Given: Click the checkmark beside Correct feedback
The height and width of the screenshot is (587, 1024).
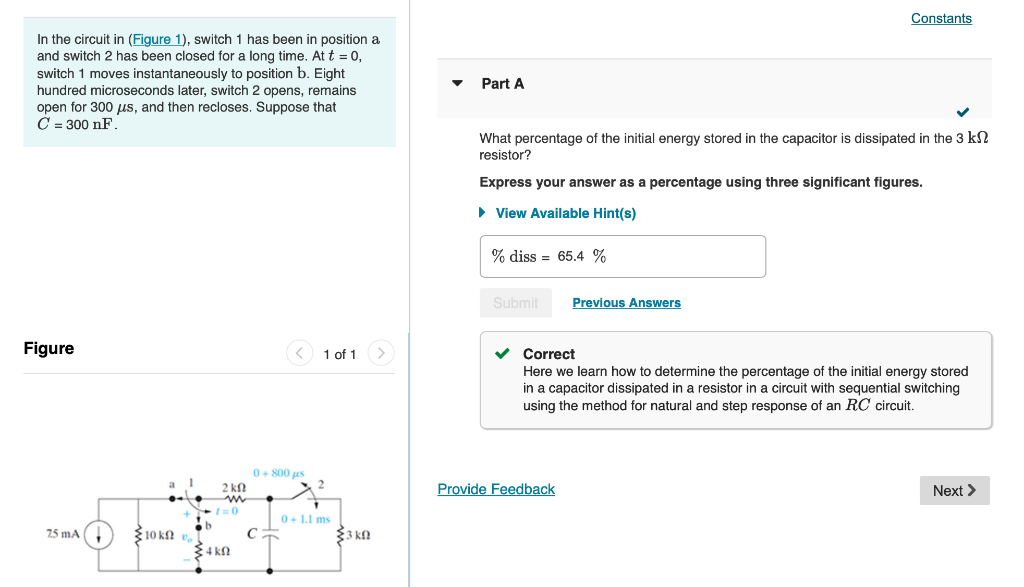Looking at the screenshot, I should (502, 353).
